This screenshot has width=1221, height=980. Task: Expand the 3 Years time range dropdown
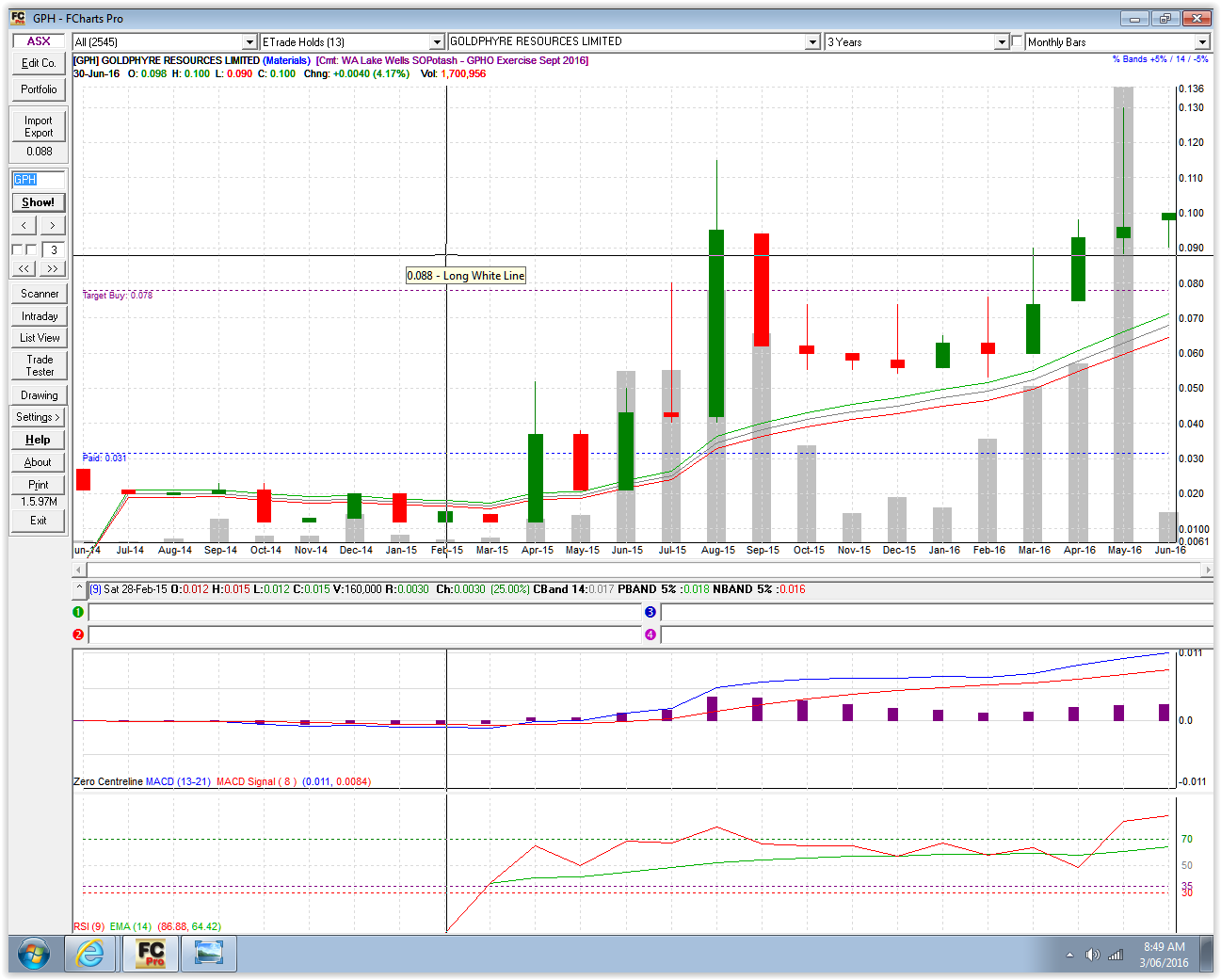(x=1002, y=42)
